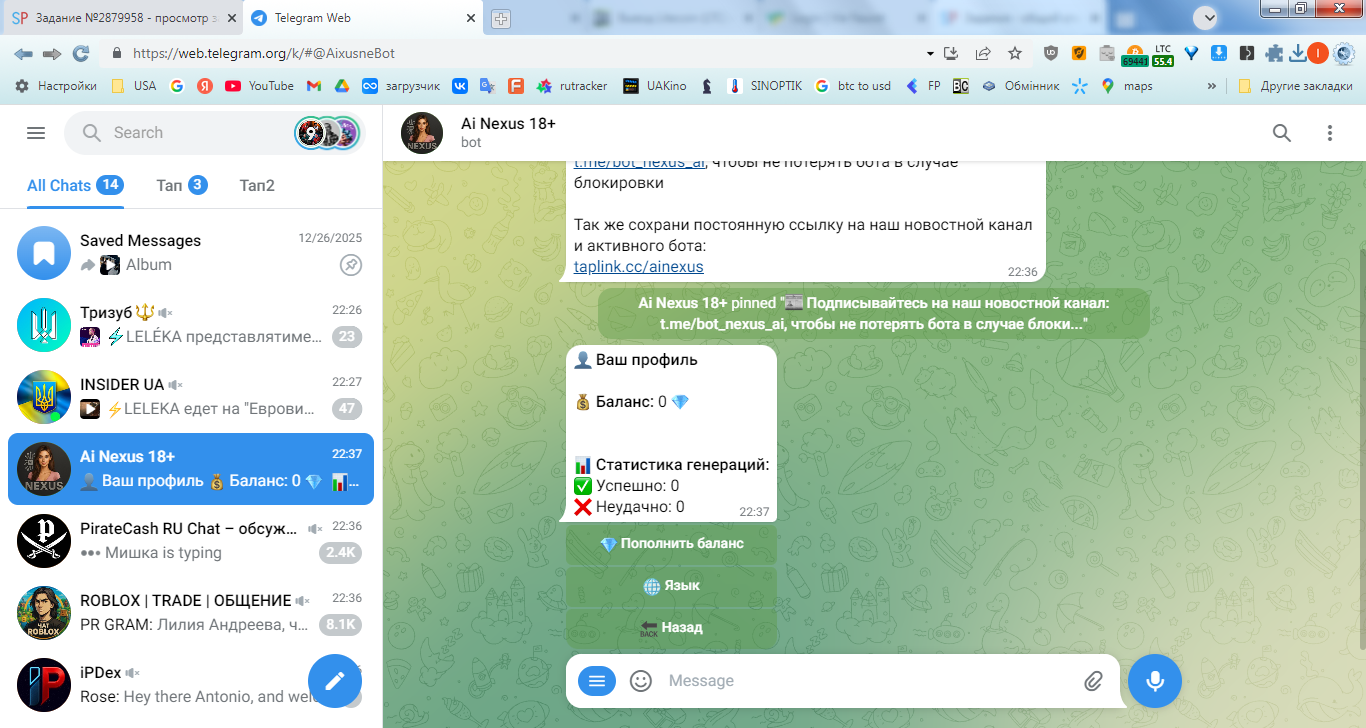Open the Google Translate bookmark icon
Viewport: 1366px width, 728px height.
pos(488,86)
